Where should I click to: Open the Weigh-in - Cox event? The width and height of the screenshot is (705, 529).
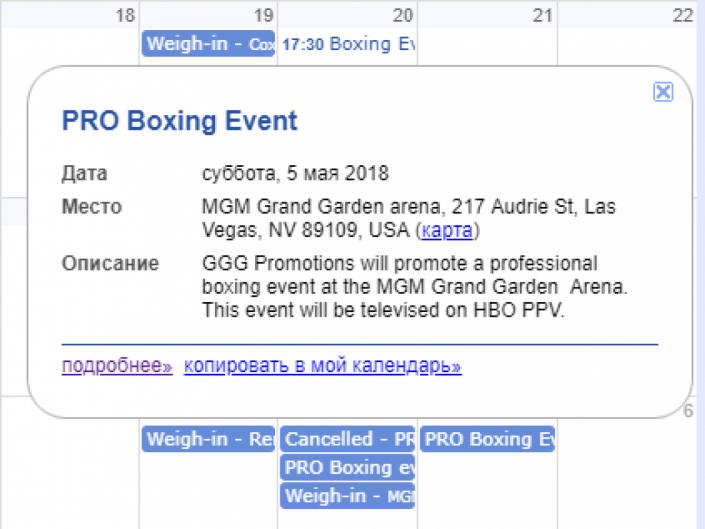(x=208, y=44)
